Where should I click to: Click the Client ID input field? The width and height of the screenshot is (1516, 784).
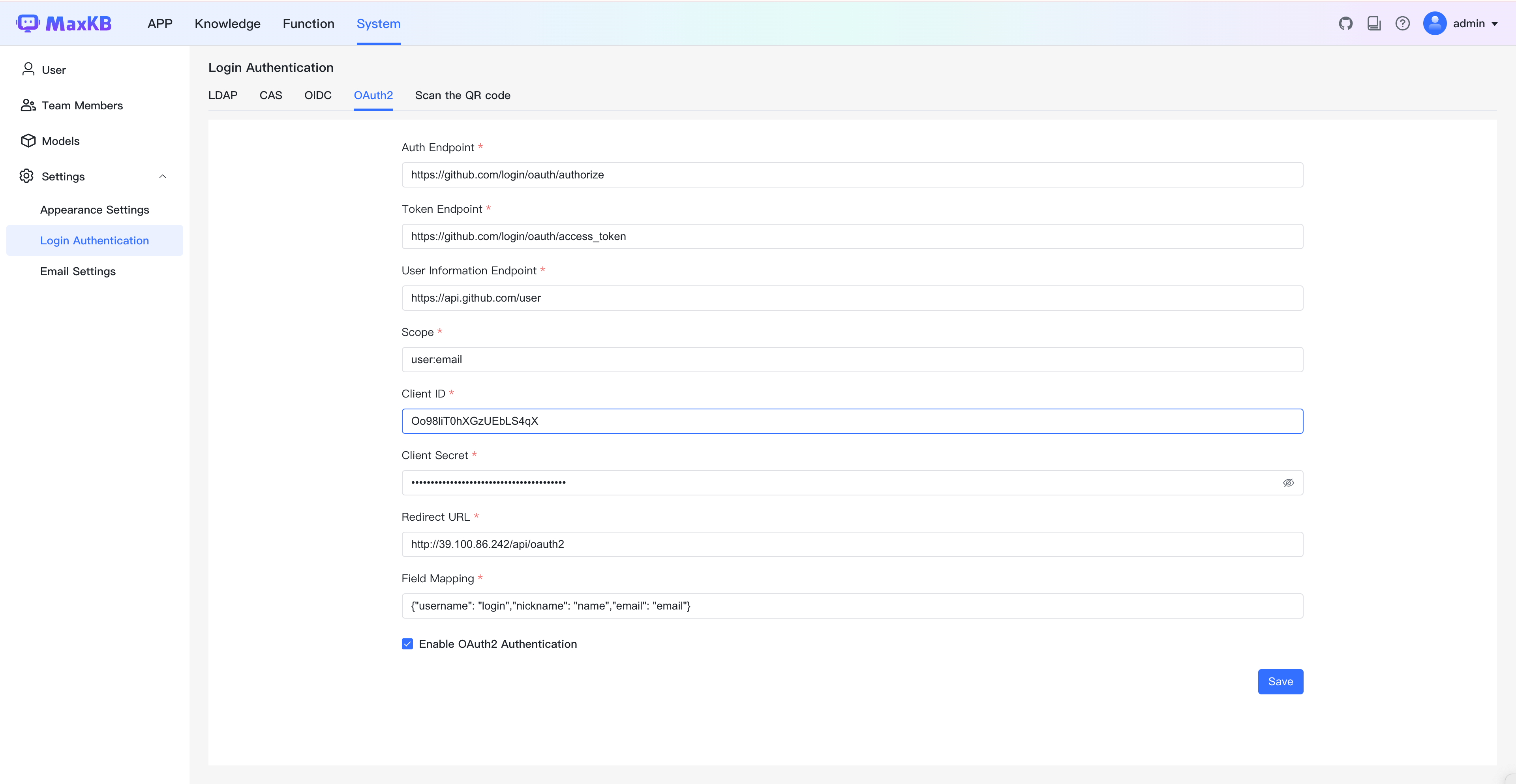click(852, 421)
